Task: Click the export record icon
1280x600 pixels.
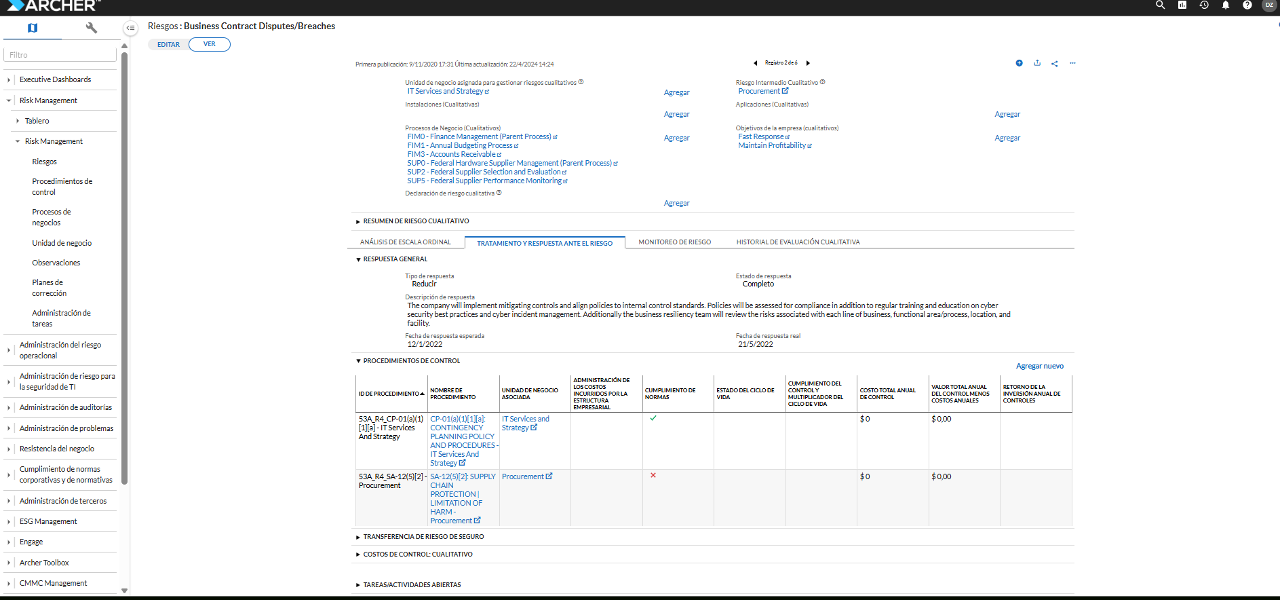Action: point(1037,63)
